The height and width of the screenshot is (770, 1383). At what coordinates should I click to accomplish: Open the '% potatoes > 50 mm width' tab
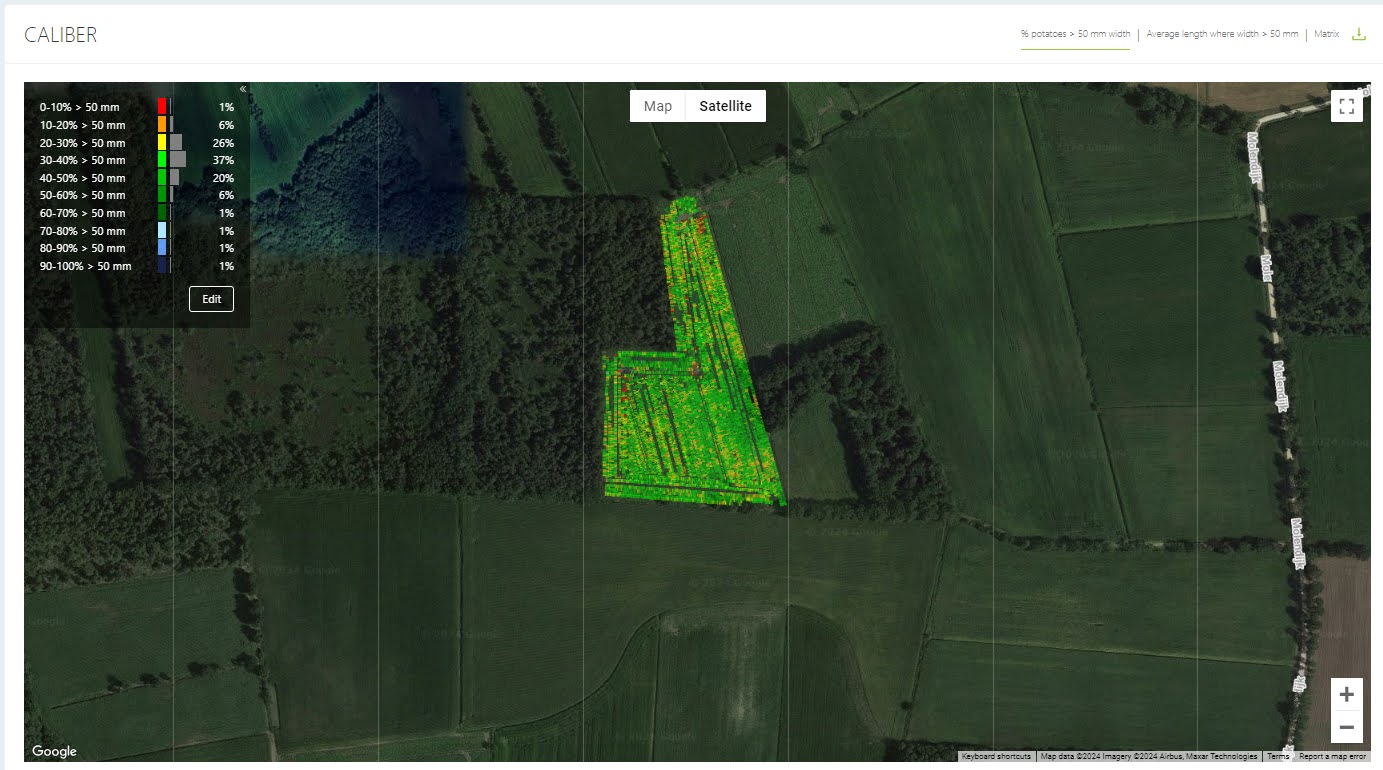pyautogui.click(x=1075, y=34)
